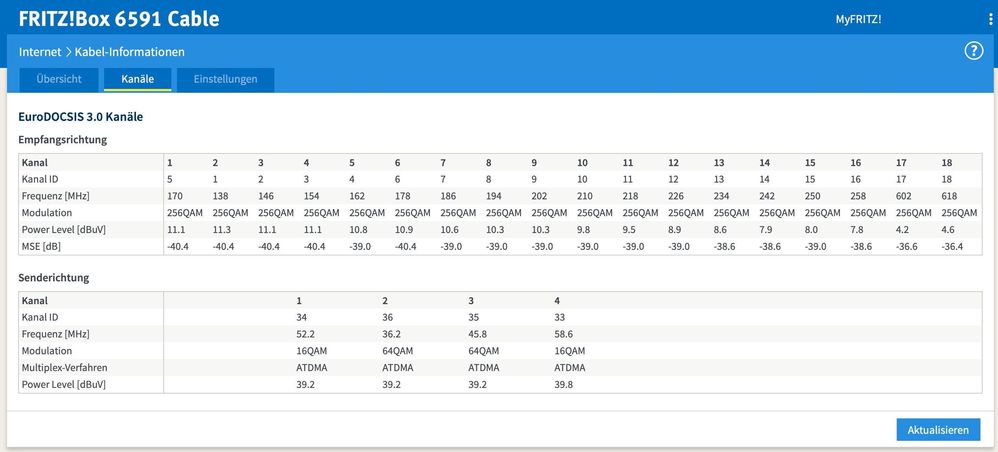998x452 pixels.
Task: Click downstream power level 7.8
Action: tap(857, 230)
